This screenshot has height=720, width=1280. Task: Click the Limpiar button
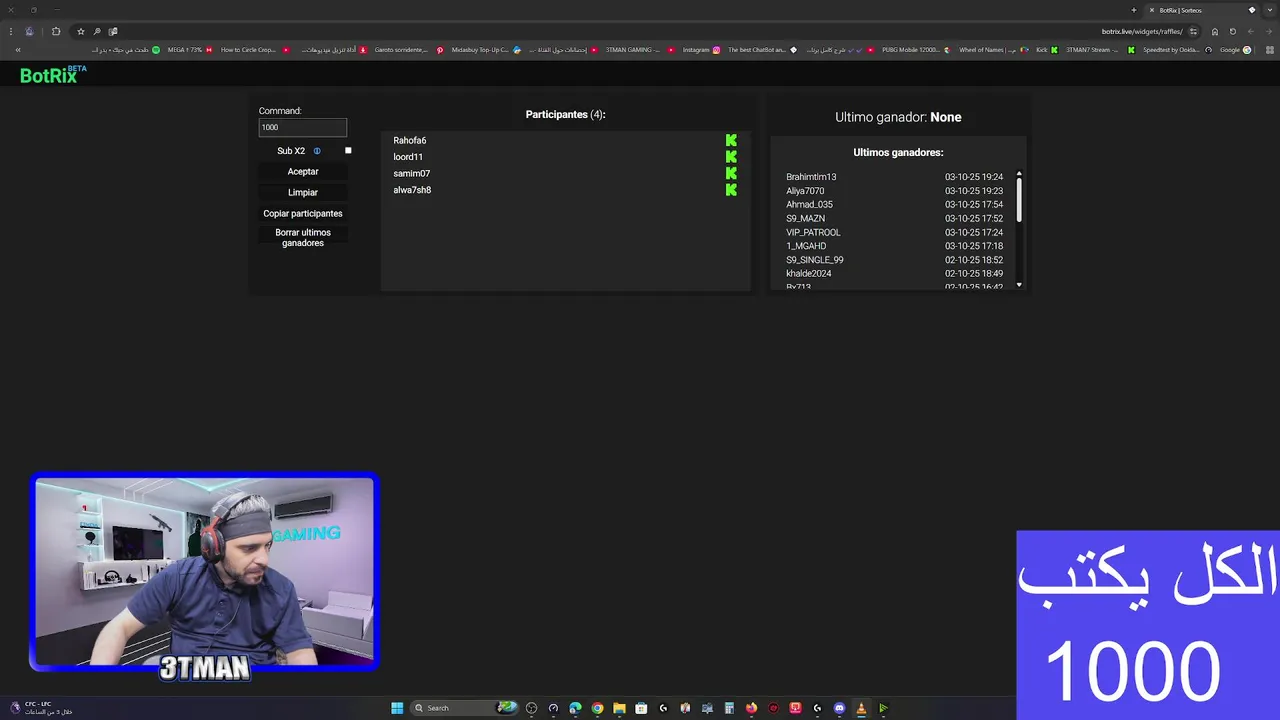tap(303, 193)
